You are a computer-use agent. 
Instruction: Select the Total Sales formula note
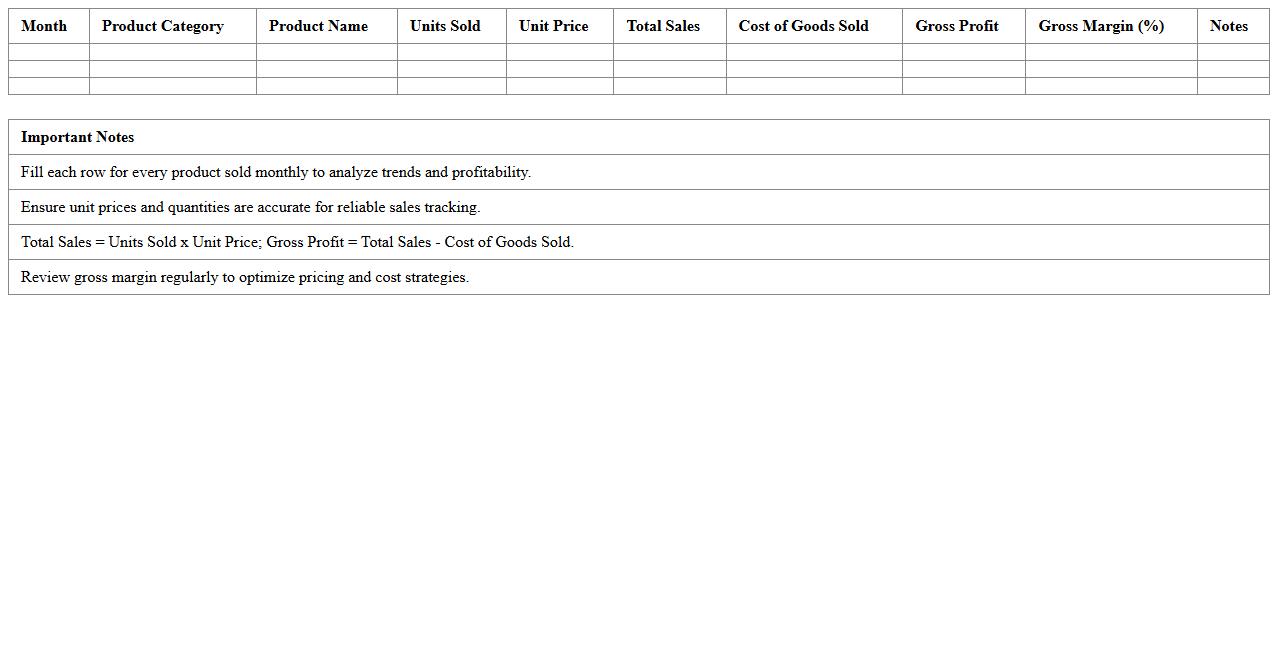(x=297, y=242)
